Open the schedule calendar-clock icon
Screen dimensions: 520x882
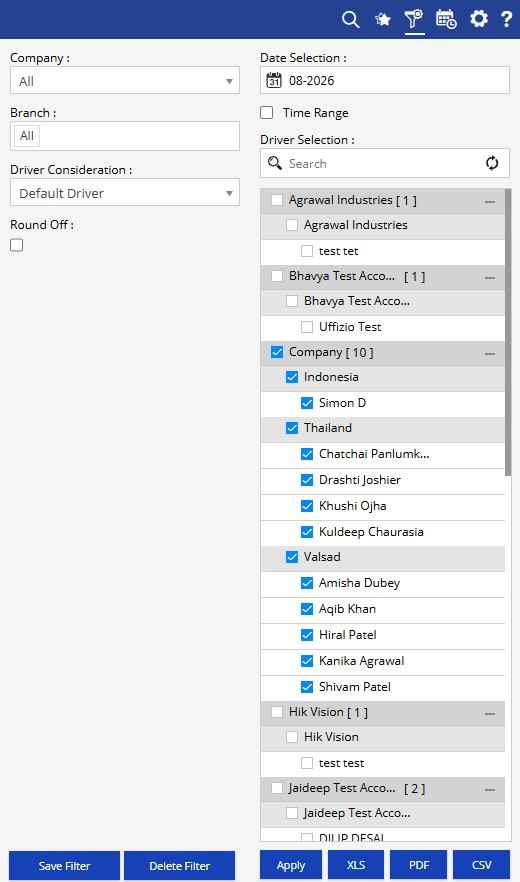(x=446, y=19)
